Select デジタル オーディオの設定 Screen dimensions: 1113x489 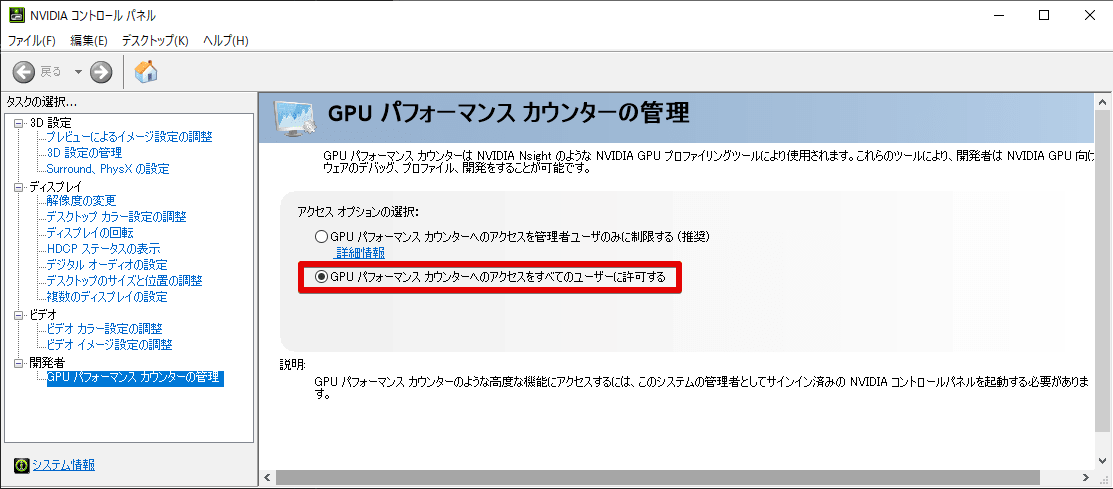pyautogui.click(x=106, y=265)
